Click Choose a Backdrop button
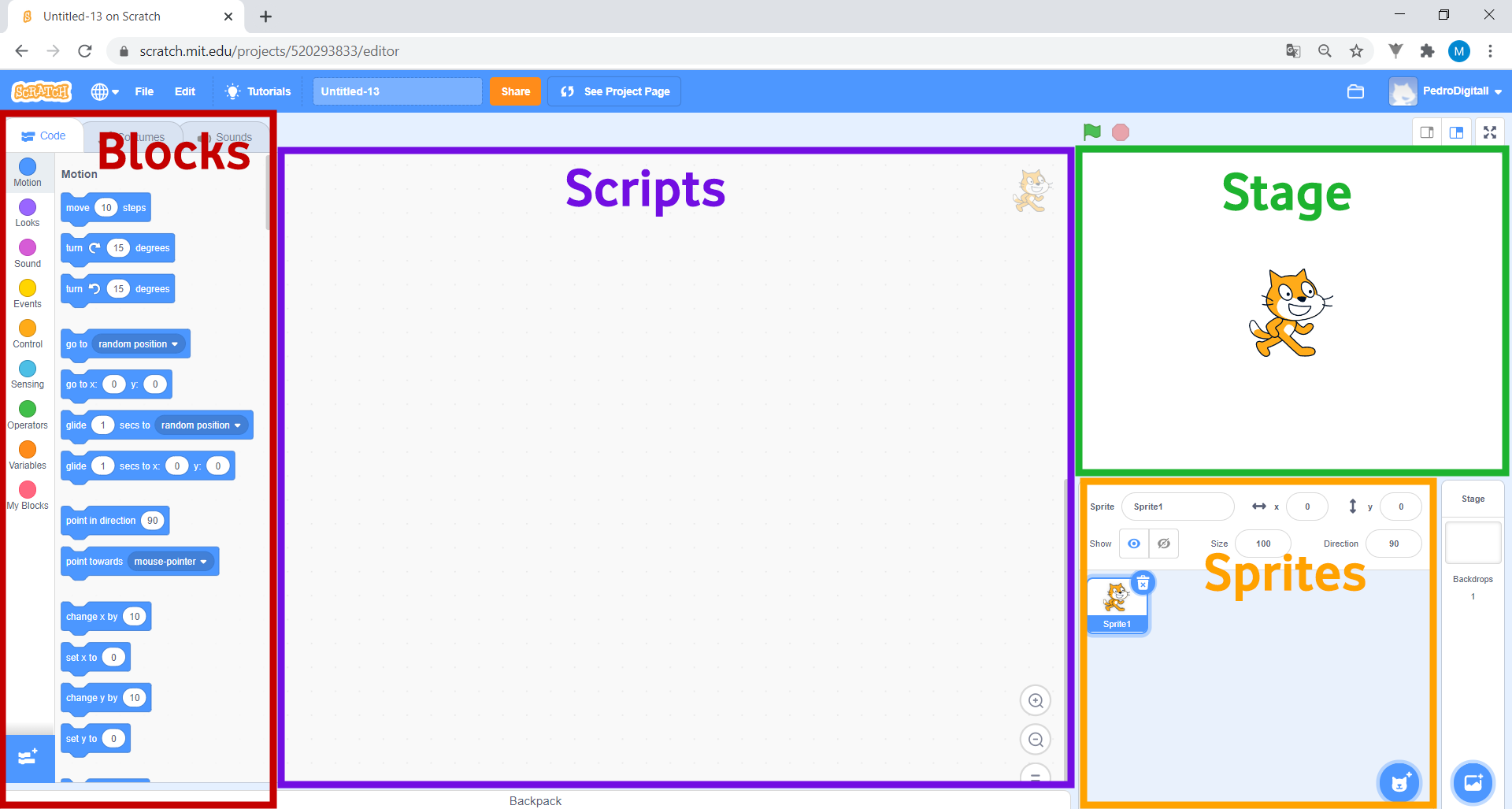 (x=1473, y=782)
